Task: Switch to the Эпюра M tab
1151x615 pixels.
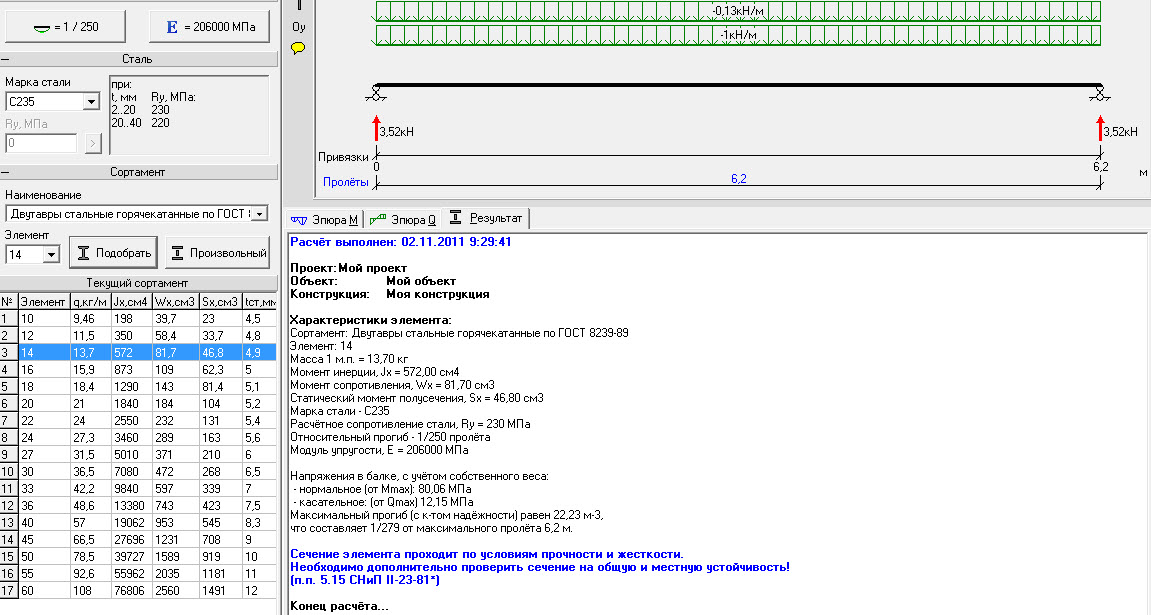Action: point(324,219)
